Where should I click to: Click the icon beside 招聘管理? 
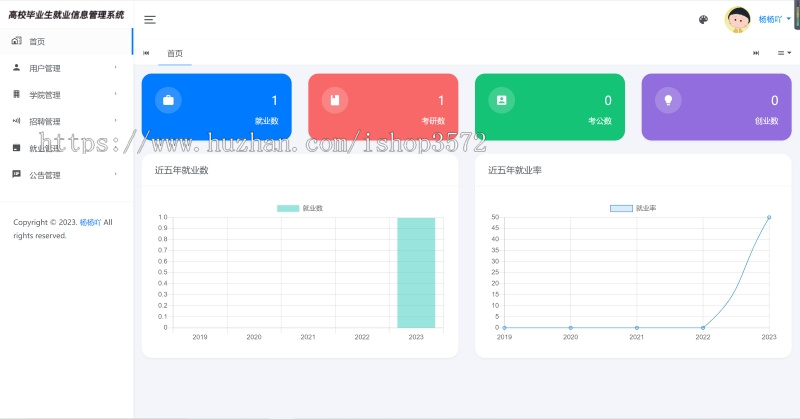16,121
